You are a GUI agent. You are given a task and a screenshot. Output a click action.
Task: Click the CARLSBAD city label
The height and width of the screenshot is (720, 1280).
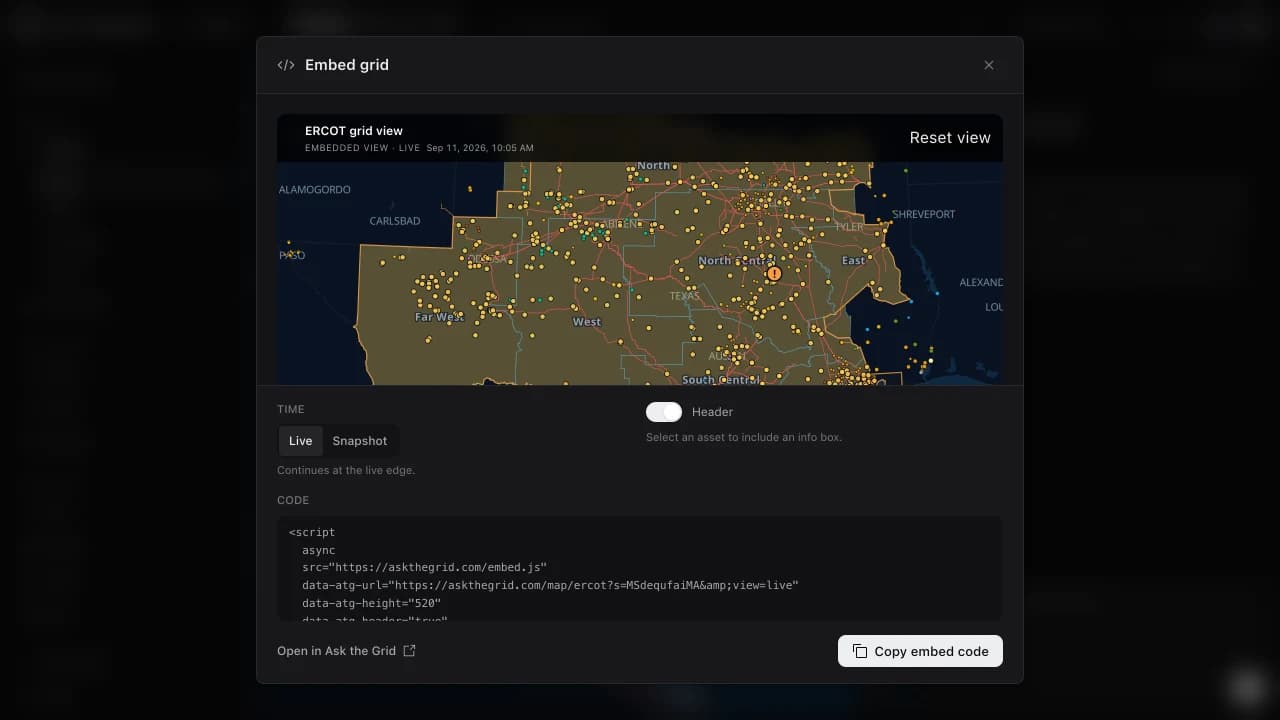click(x=395, y=221)
